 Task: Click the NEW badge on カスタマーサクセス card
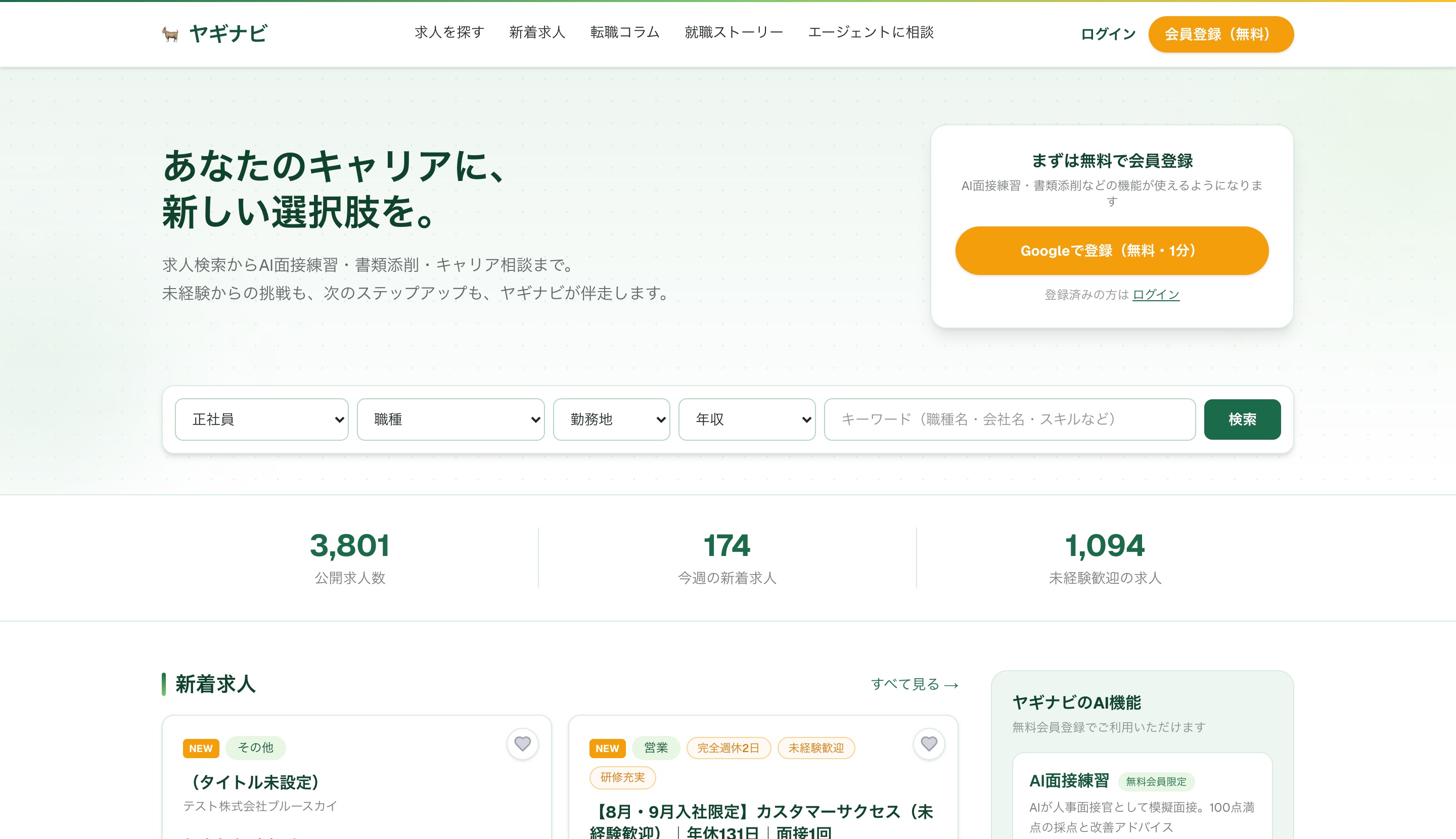(607, 748)
